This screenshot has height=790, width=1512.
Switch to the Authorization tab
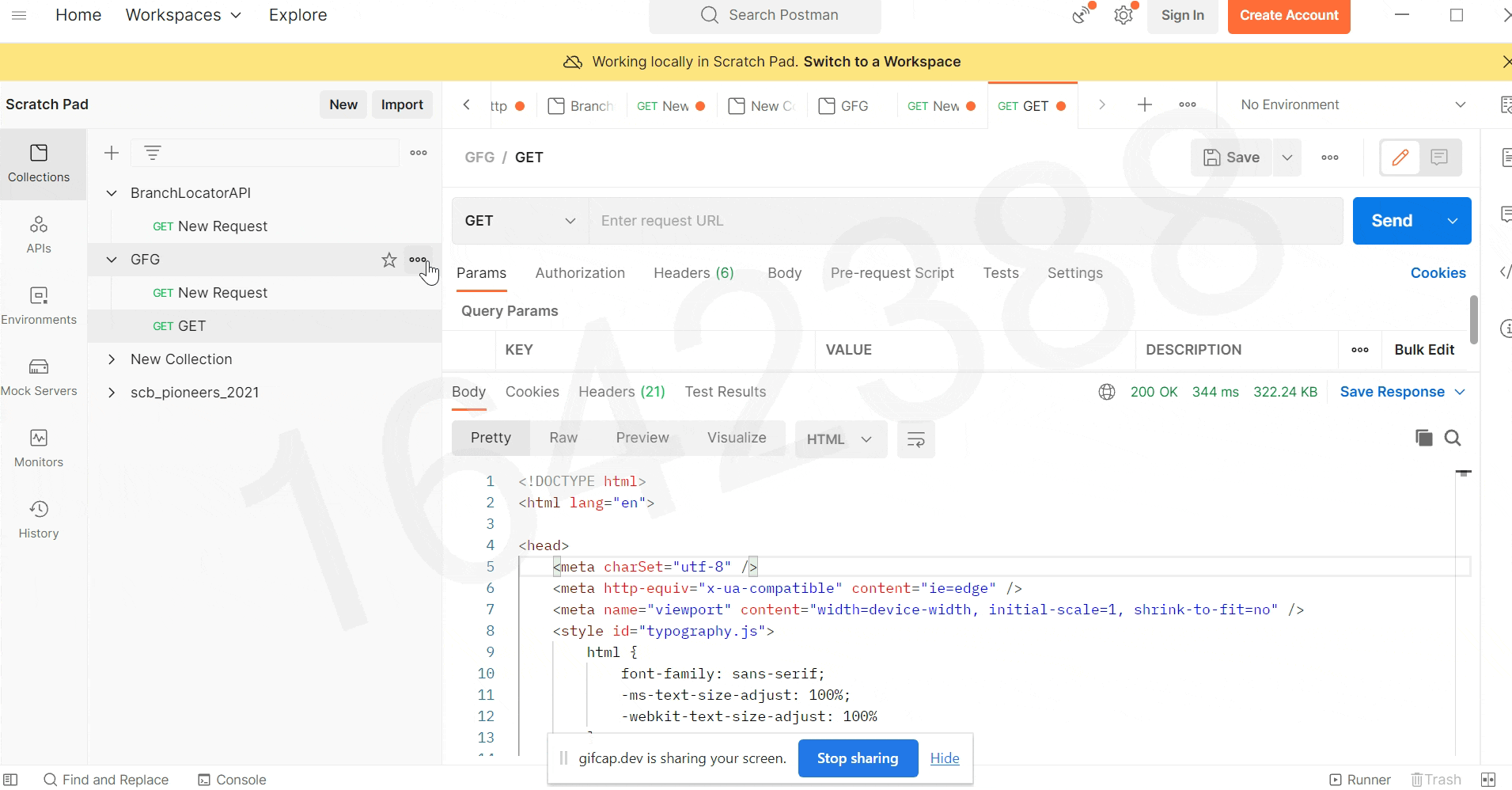tap(580, 273)
